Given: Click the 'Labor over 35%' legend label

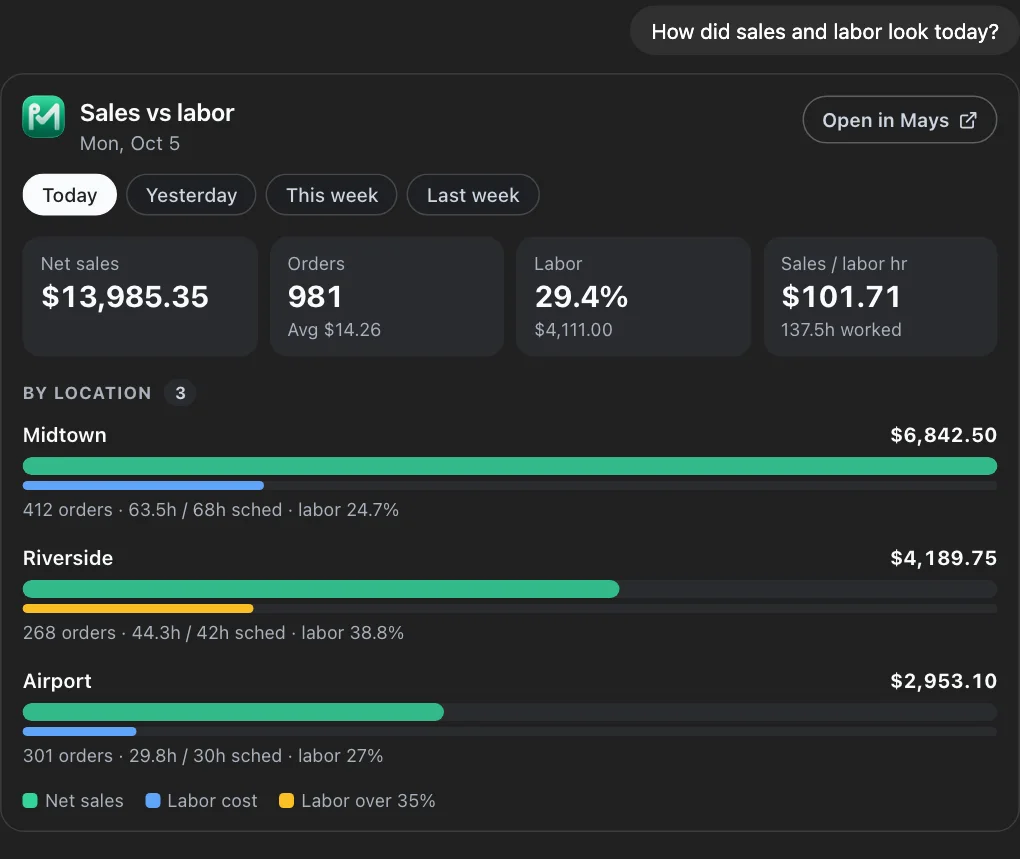Looking at the screenshot, I should pyautogui.click(x=368, y=800).
